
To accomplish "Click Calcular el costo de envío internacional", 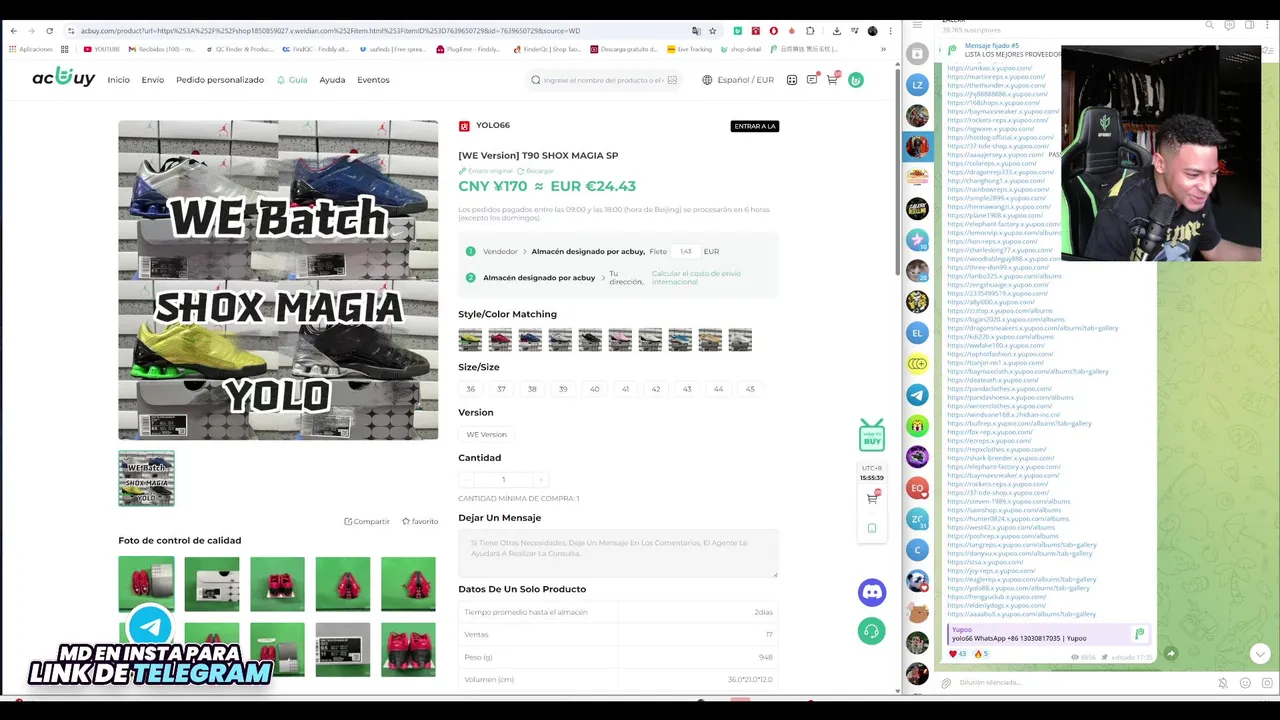I will [696, 278].
